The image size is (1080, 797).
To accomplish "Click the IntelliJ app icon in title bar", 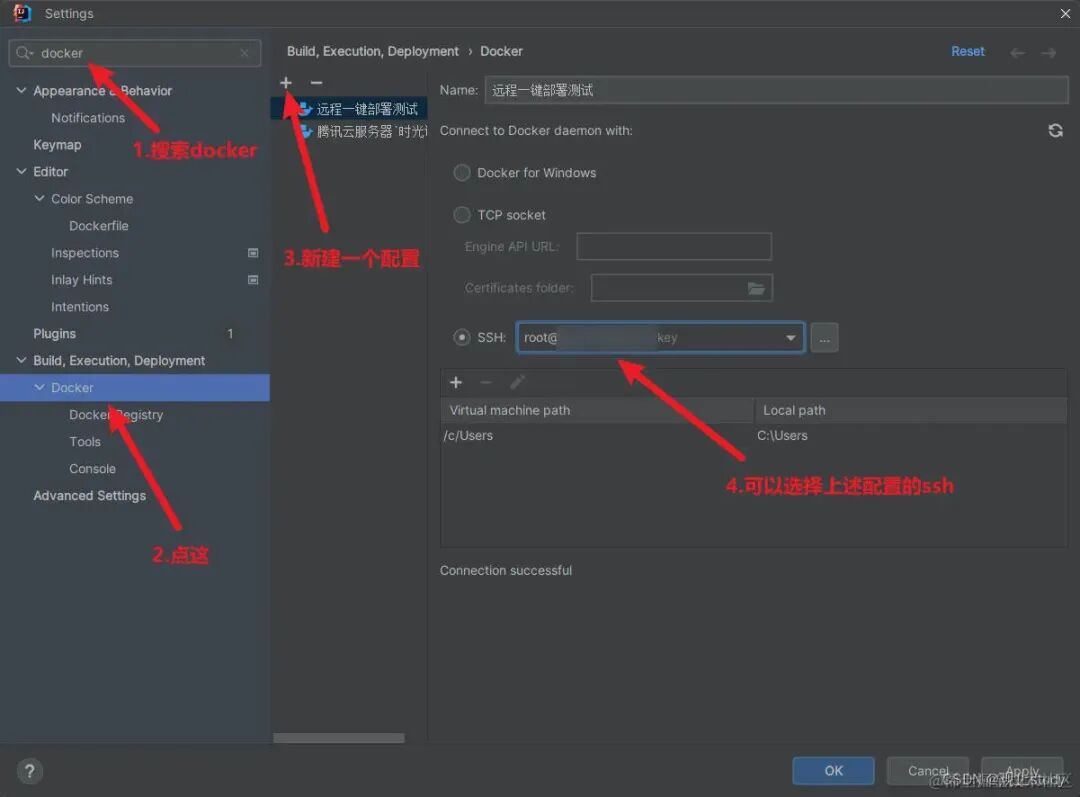I will [22, 13].
